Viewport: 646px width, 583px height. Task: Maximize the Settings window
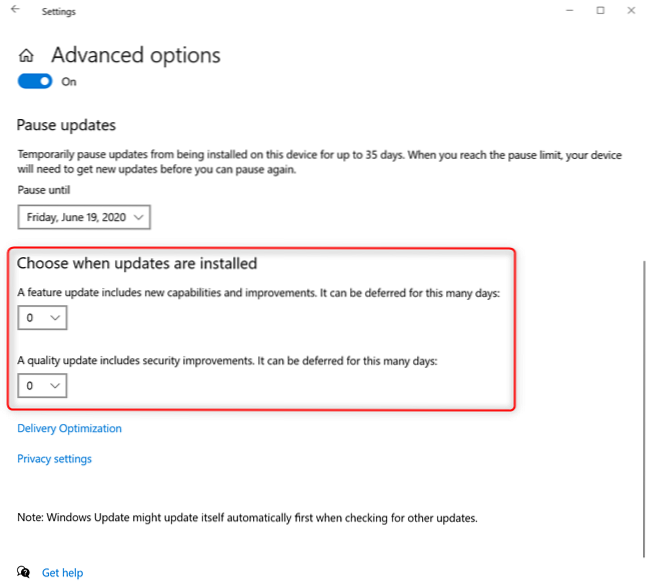pyautogui.click(x=600, y=10)
